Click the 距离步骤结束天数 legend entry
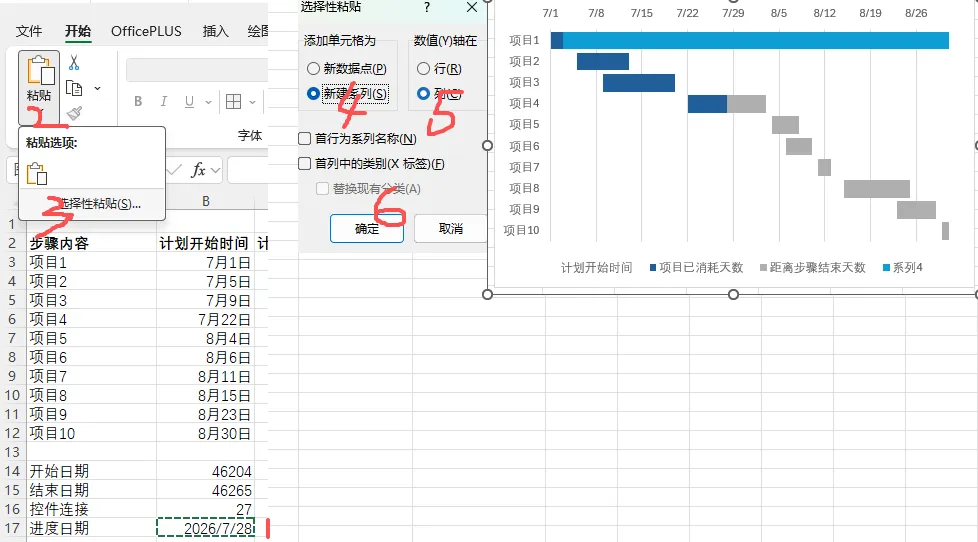This screenshot has width=978, height=542. [x=813, y=268]
